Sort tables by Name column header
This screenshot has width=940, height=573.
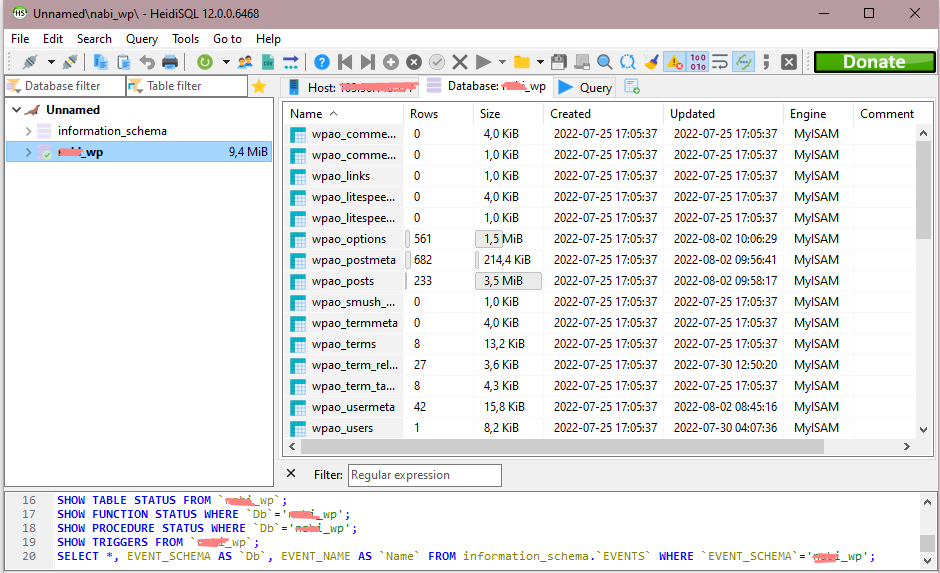click(x=343, y=113)
